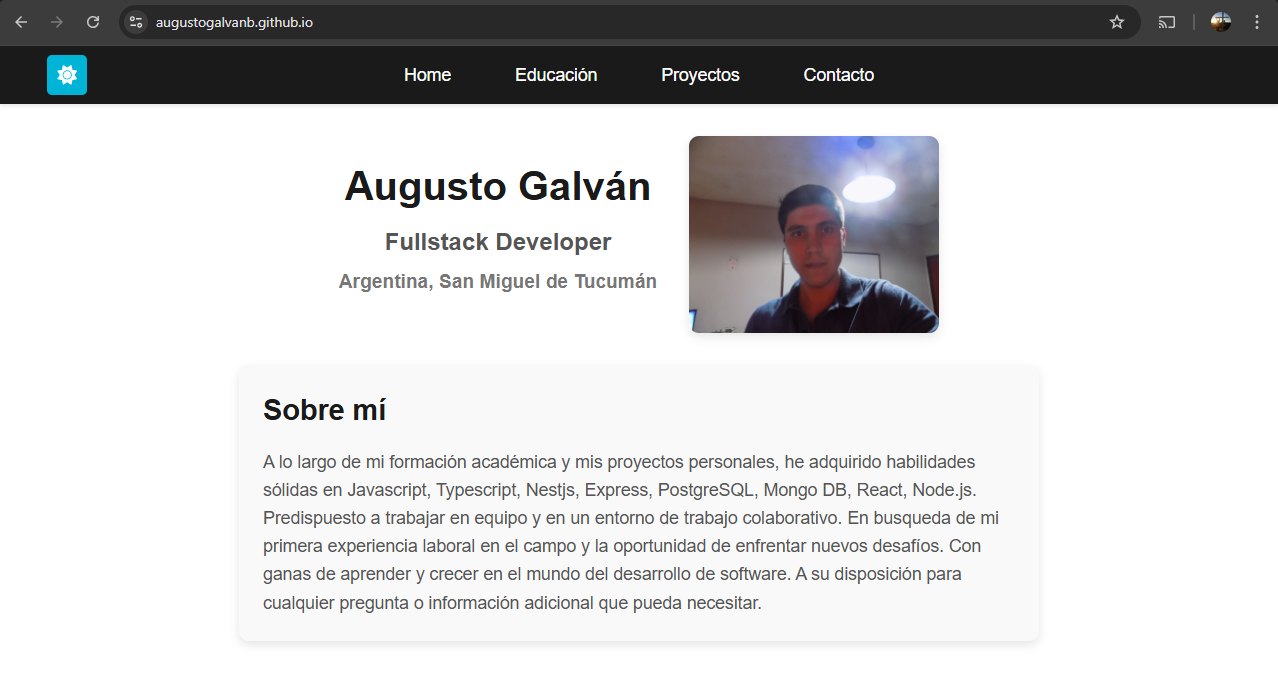Open the Educación section link

(x=556, y=75)
